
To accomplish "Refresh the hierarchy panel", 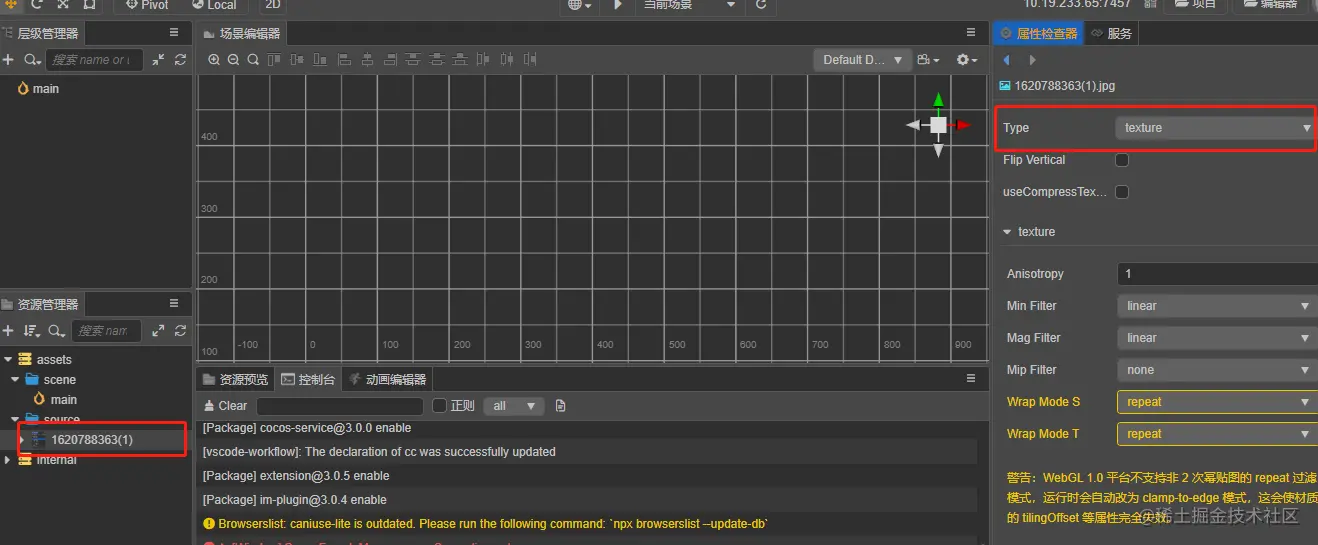I will pyautogui.click(x=180, y=60).
